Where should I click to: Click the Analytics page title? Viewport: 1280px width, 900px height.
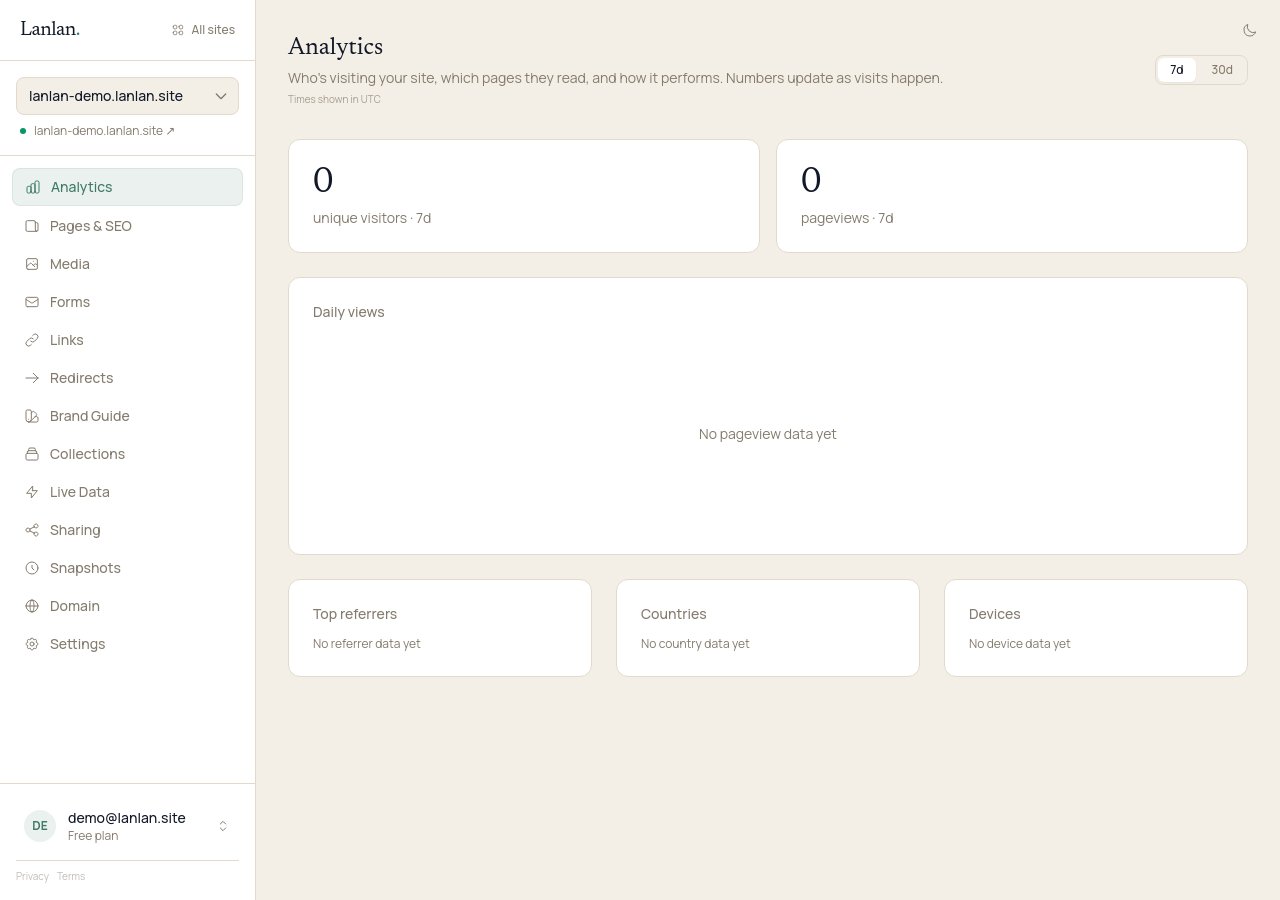pos(336,46)
